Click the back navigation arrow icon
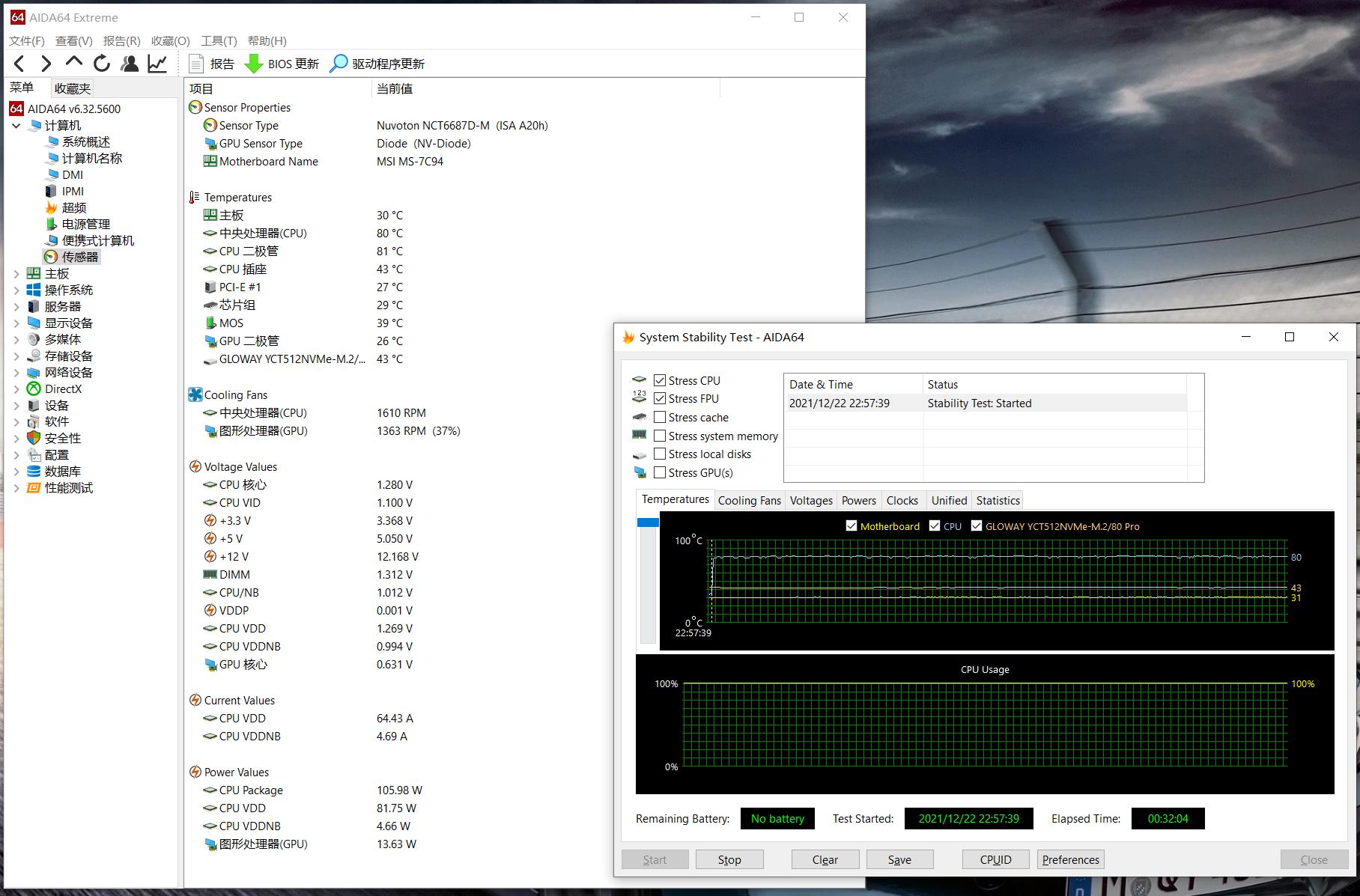The image size is (1360, 896). click(x=19, y=64)
